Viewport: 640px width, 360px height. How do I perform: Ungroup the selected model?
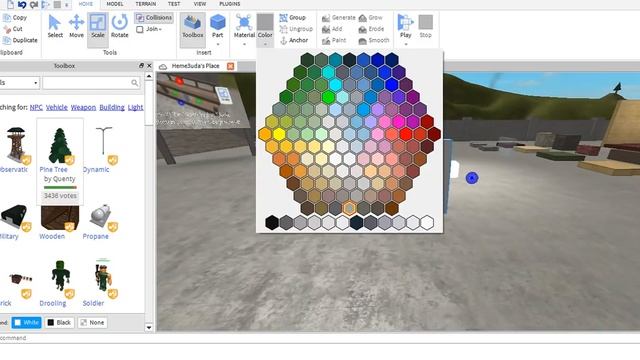pyautogui.click(x=296, y=29)
